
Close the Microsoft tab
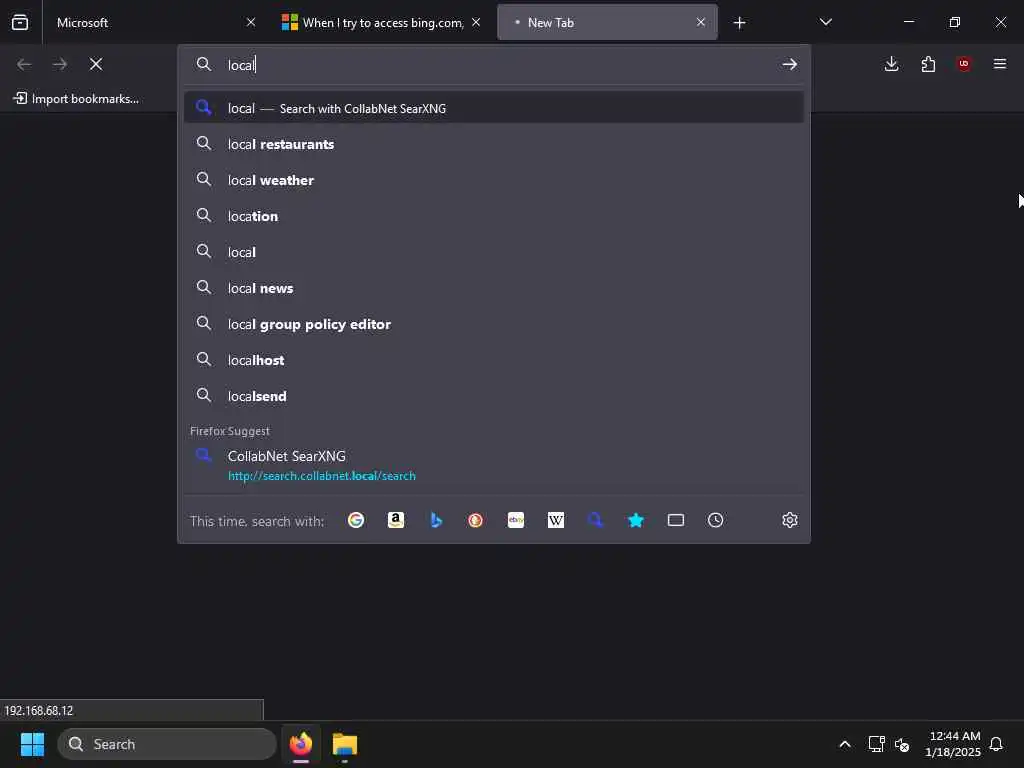251,22
